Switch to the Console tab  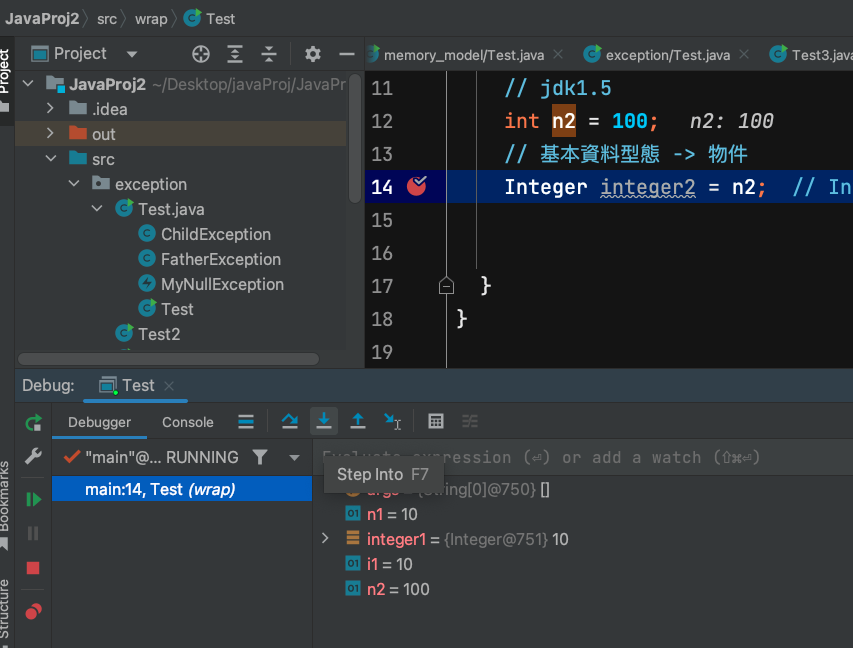point(188,422)
